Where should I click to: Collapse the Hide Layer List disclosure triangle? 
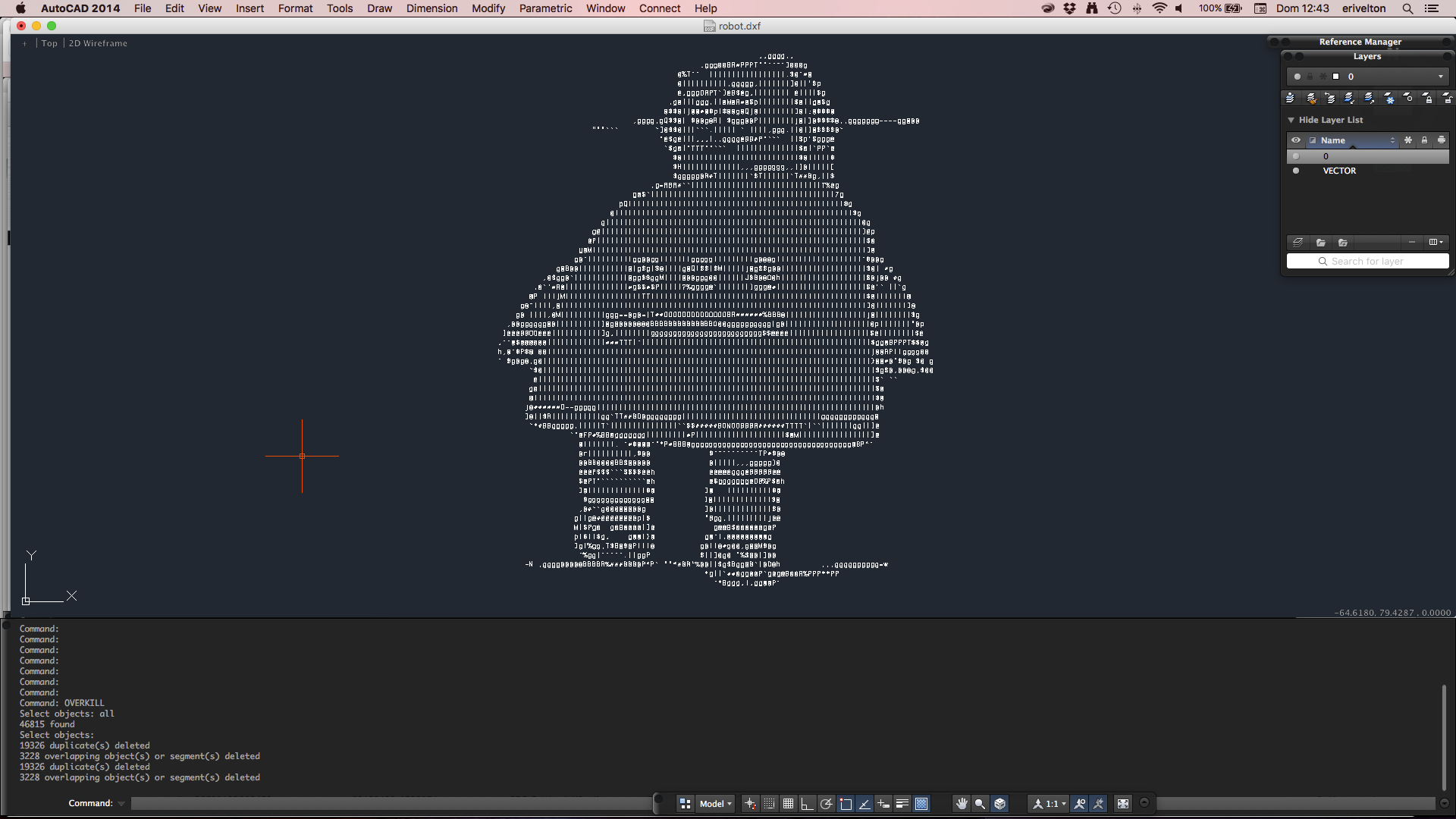[x=1291, y=120]
